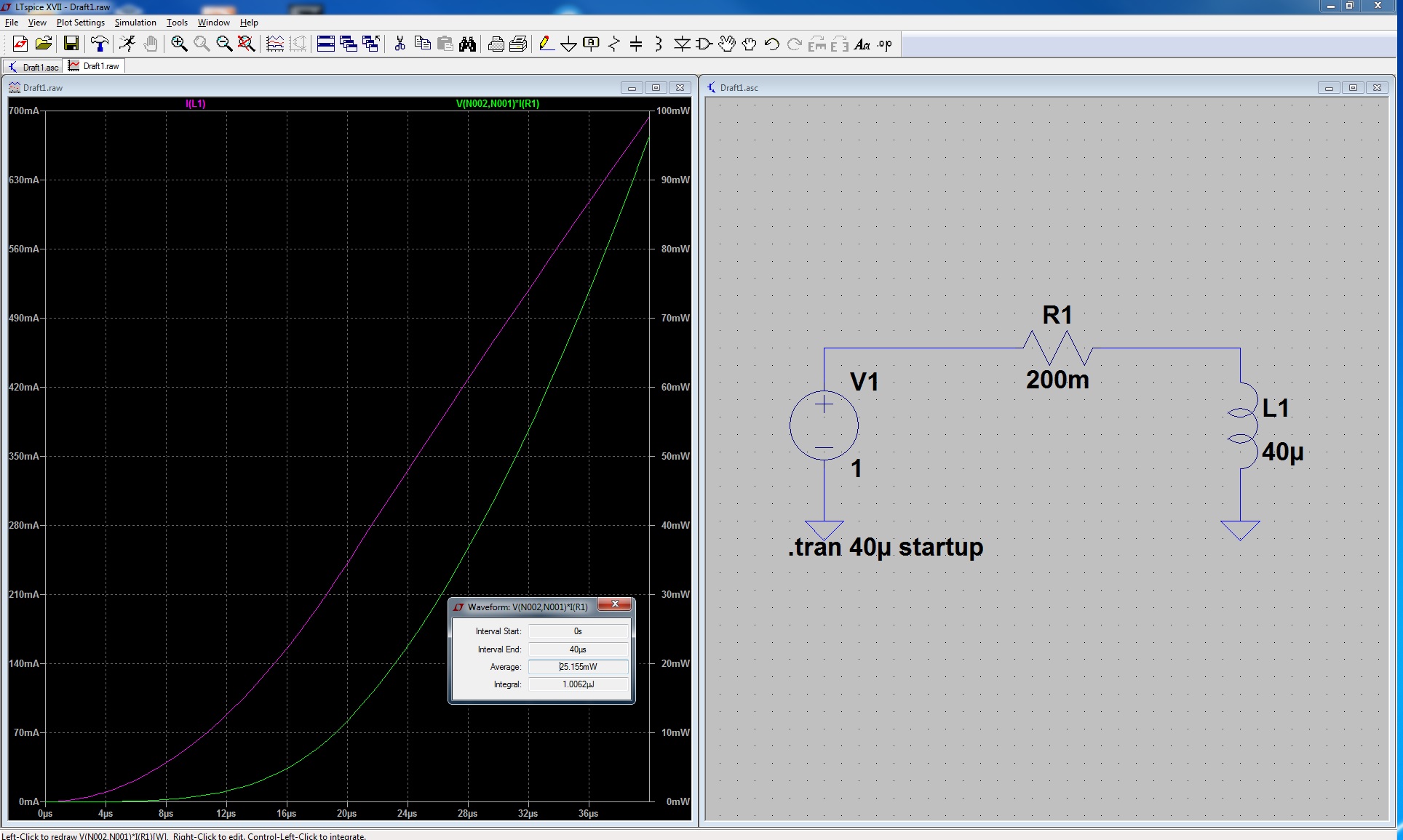The height and width of the screenshot is (840, 1403).
Task: Select the Resistor placement tool
Action: pos(614,44)
